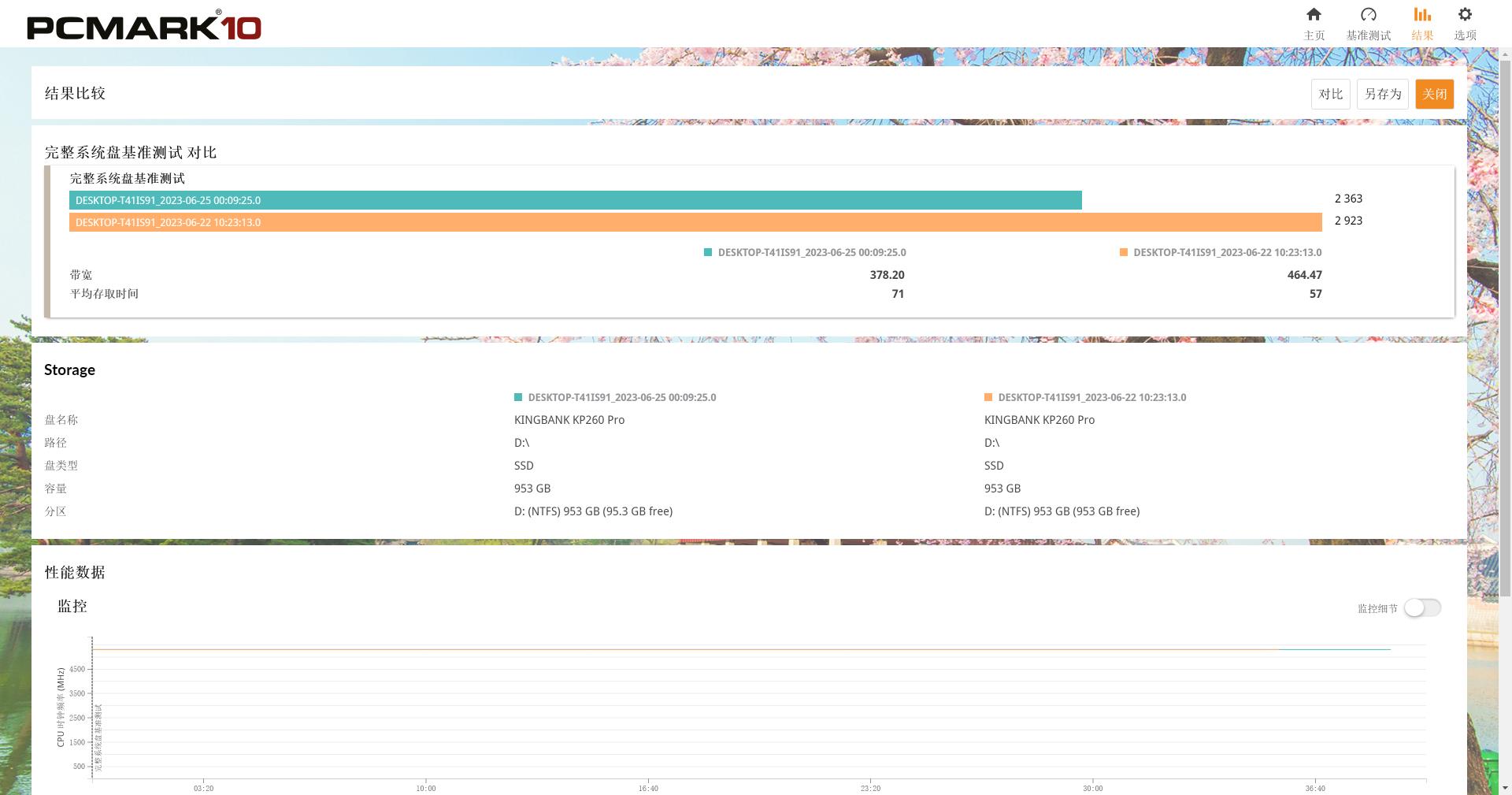Viewport: 1512px width, 795px height.
Task: Enable the 监控细节 monitoring detail toggle
Action: (x=1422, y=607)
